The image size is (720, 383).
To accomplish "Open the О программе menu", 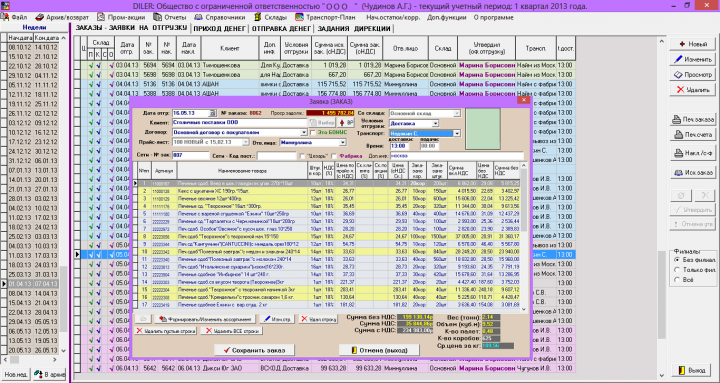I will click(493, 17).
